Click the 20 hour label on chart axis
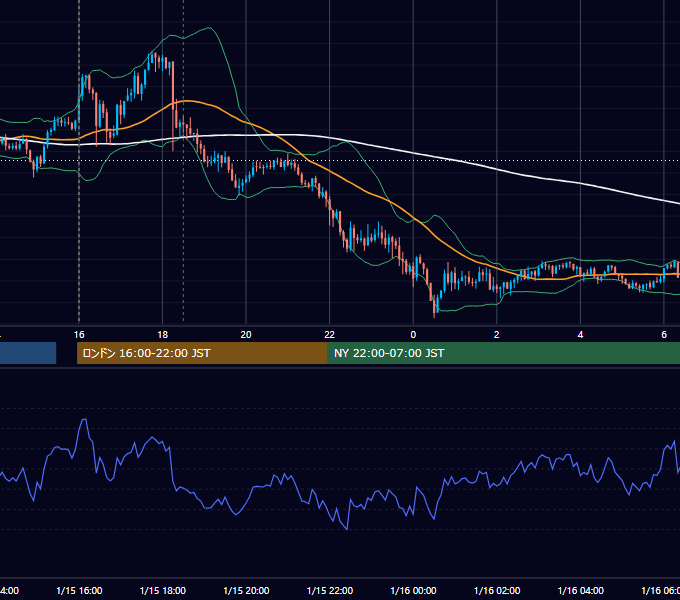Screen dimensions: 680x600 [x=246, y=335]
